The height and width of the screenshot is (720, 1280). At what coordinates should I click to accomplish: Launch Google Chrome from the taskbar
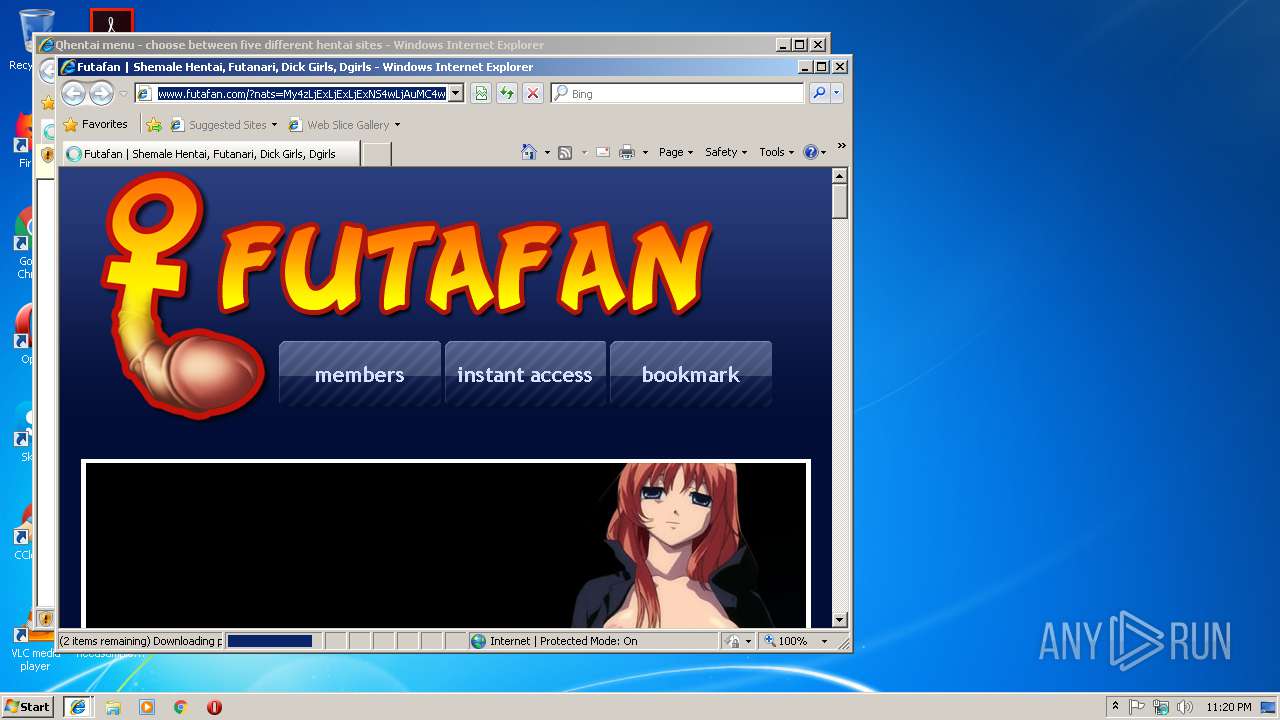(181, 707)
